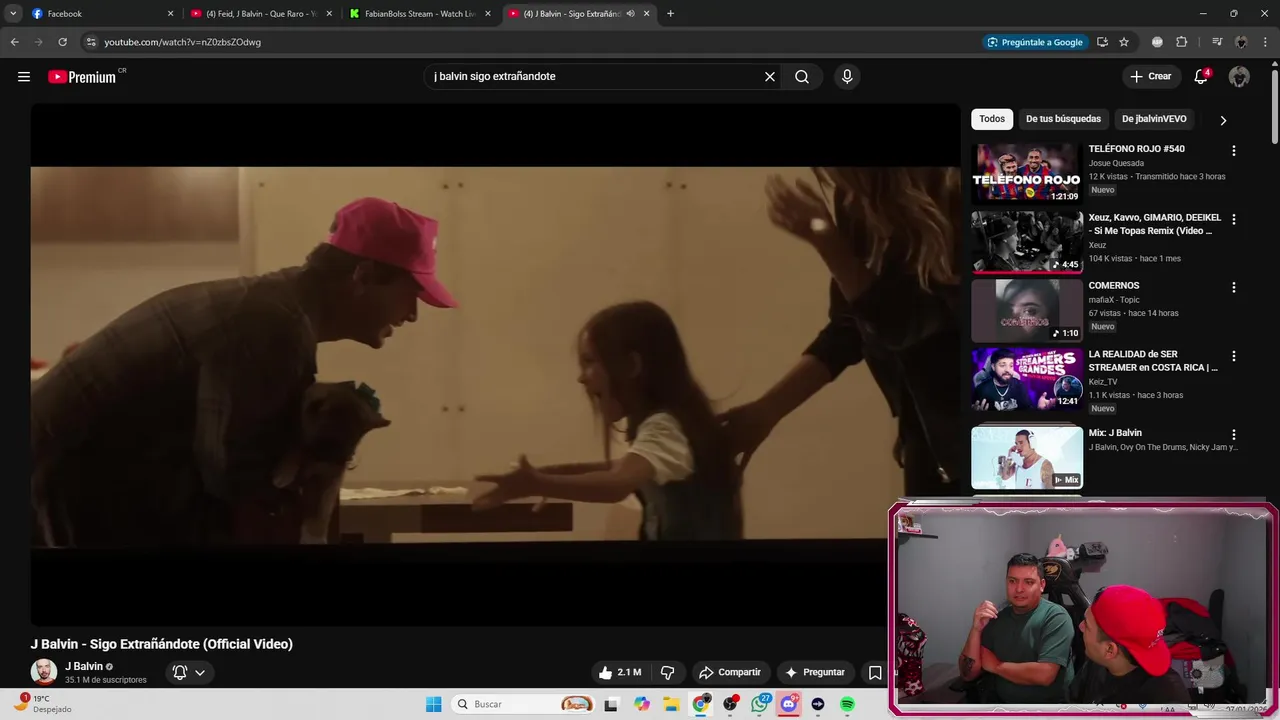
Task: Open OBS Studio from the taskbar
Action: pos(730,704)
